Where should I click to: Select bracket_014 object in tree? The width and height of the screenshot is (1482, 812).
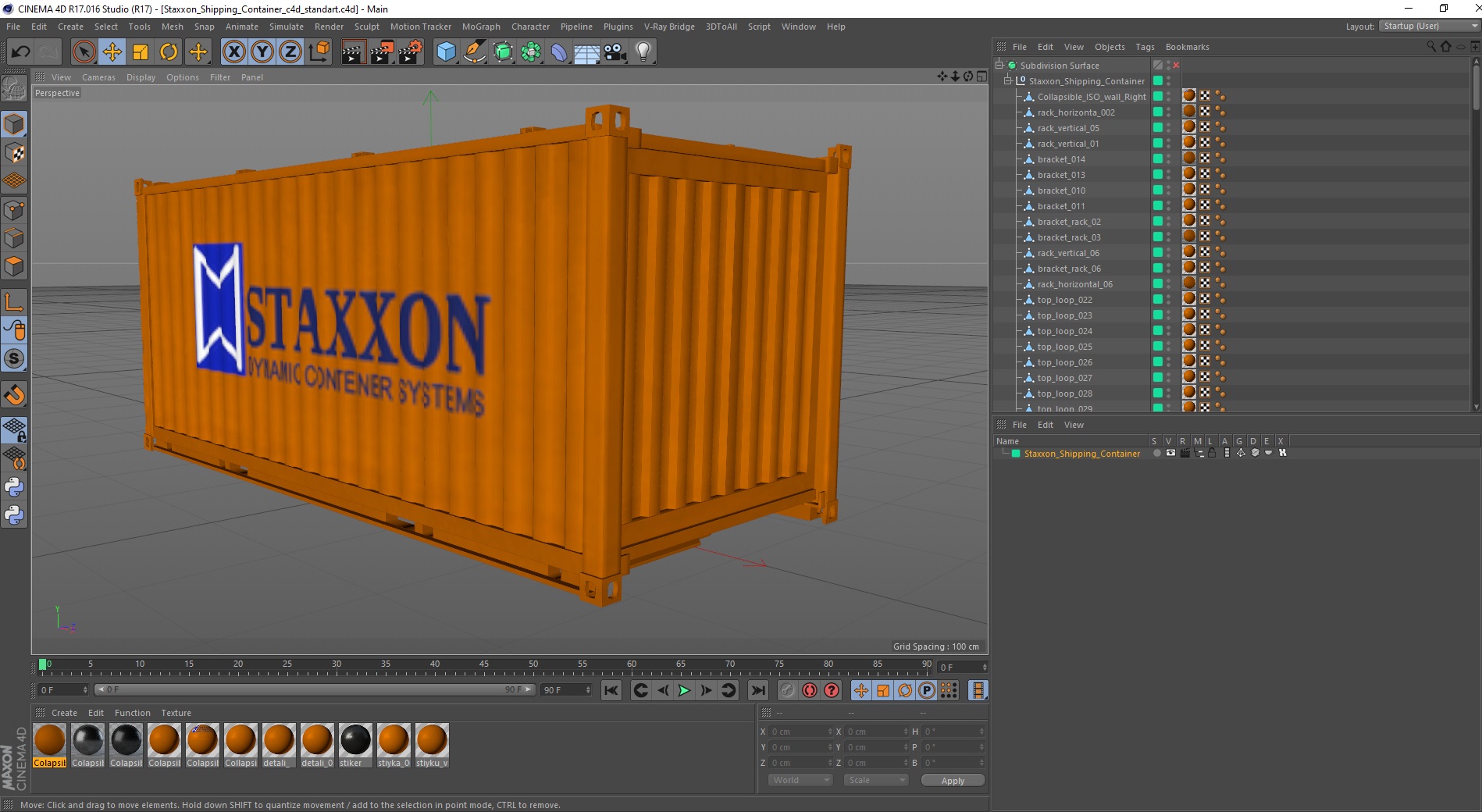pyautogui.click(x=1061, y=159)
